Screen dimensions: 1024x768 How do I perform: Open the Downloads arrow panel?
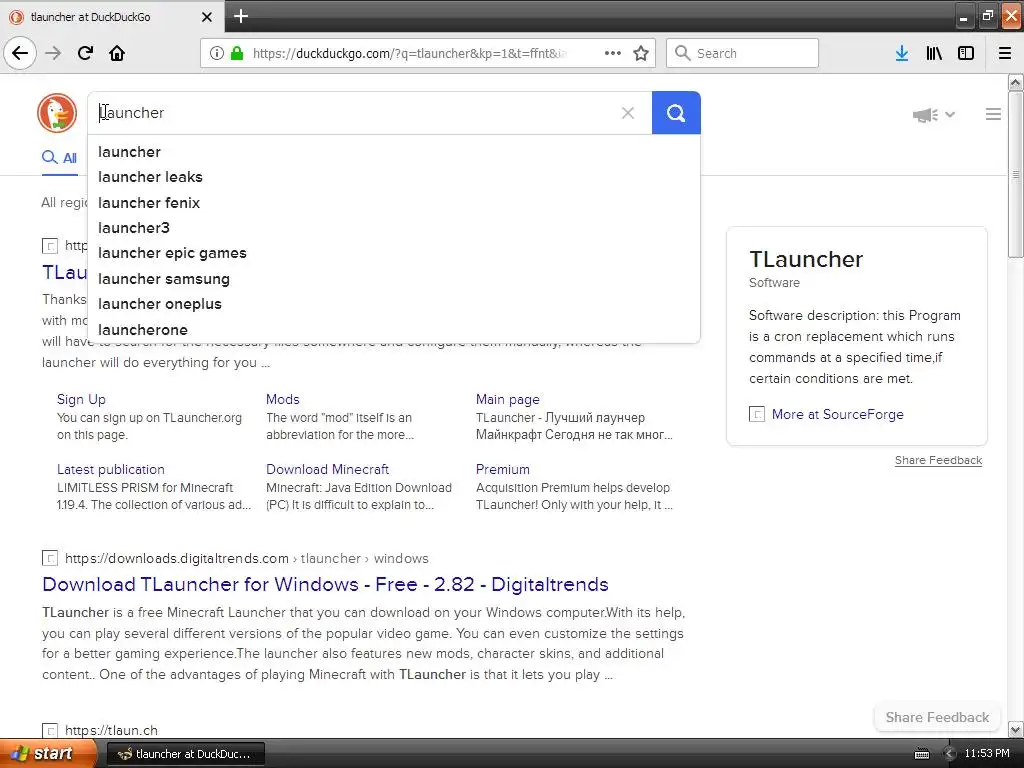[x=902, y=53]
